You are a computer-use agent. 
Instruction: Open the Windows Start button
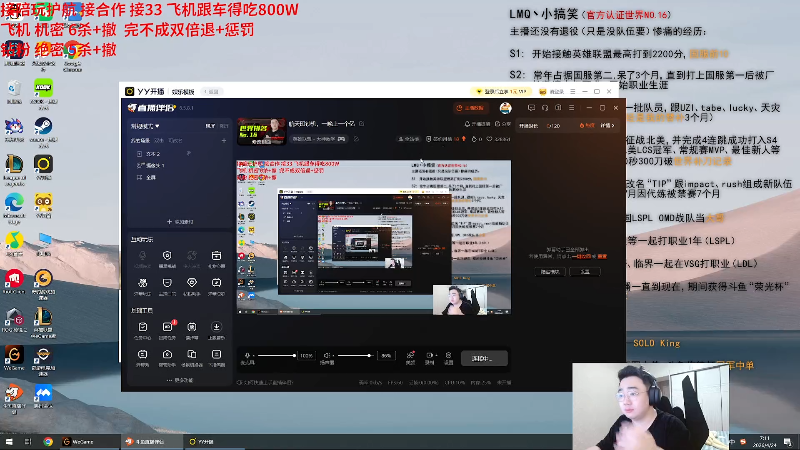[x=9, y=441]
